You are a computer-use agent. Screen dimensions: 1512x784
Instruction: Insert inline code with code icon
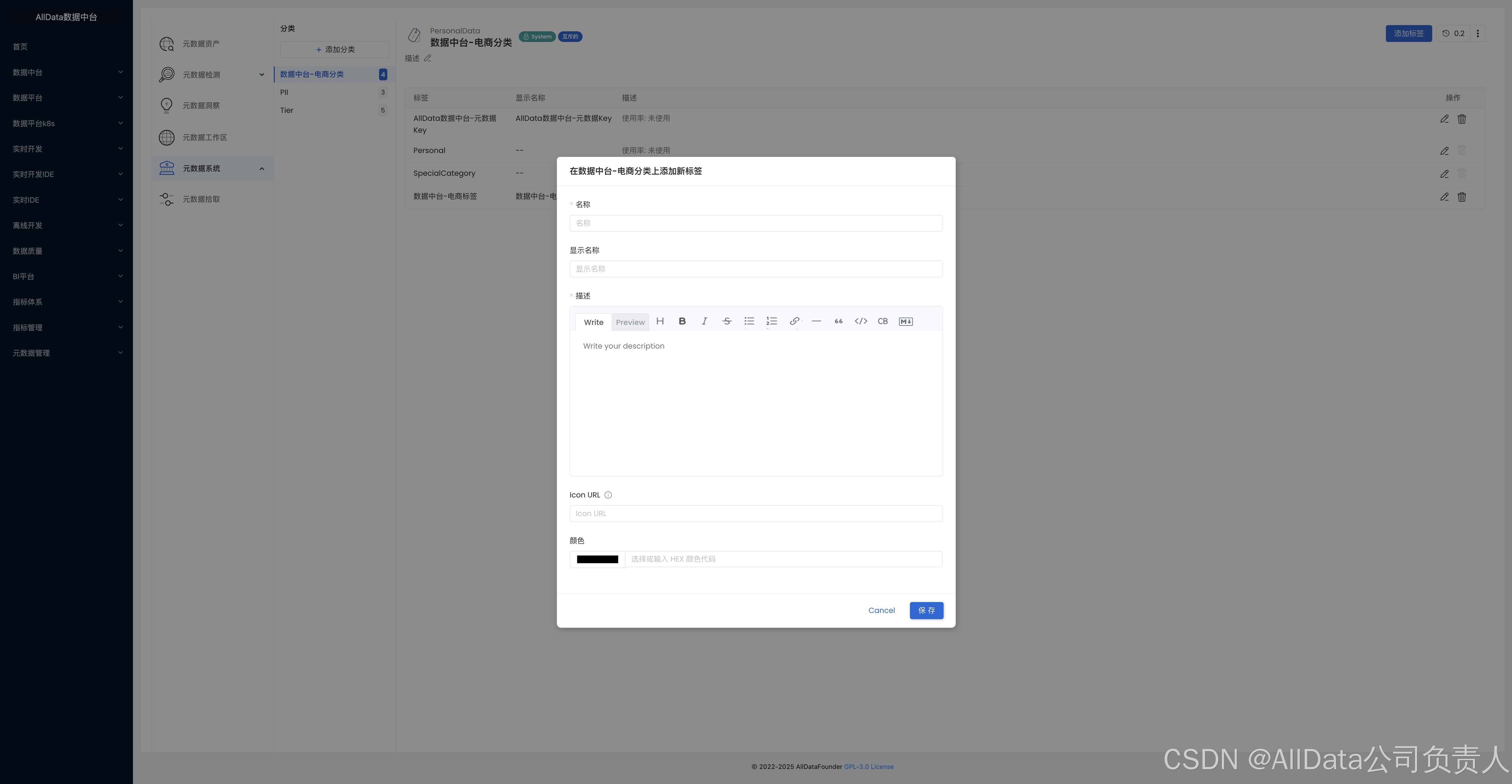click(x=861, y=321)
